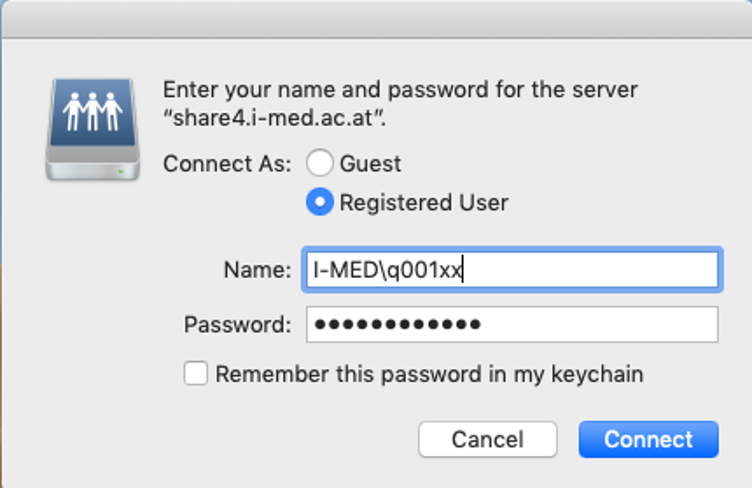Image resolution: width=752 pixels, height=489 pixels.
Task: Click the "Password:" field label
Action: [238, 324]
